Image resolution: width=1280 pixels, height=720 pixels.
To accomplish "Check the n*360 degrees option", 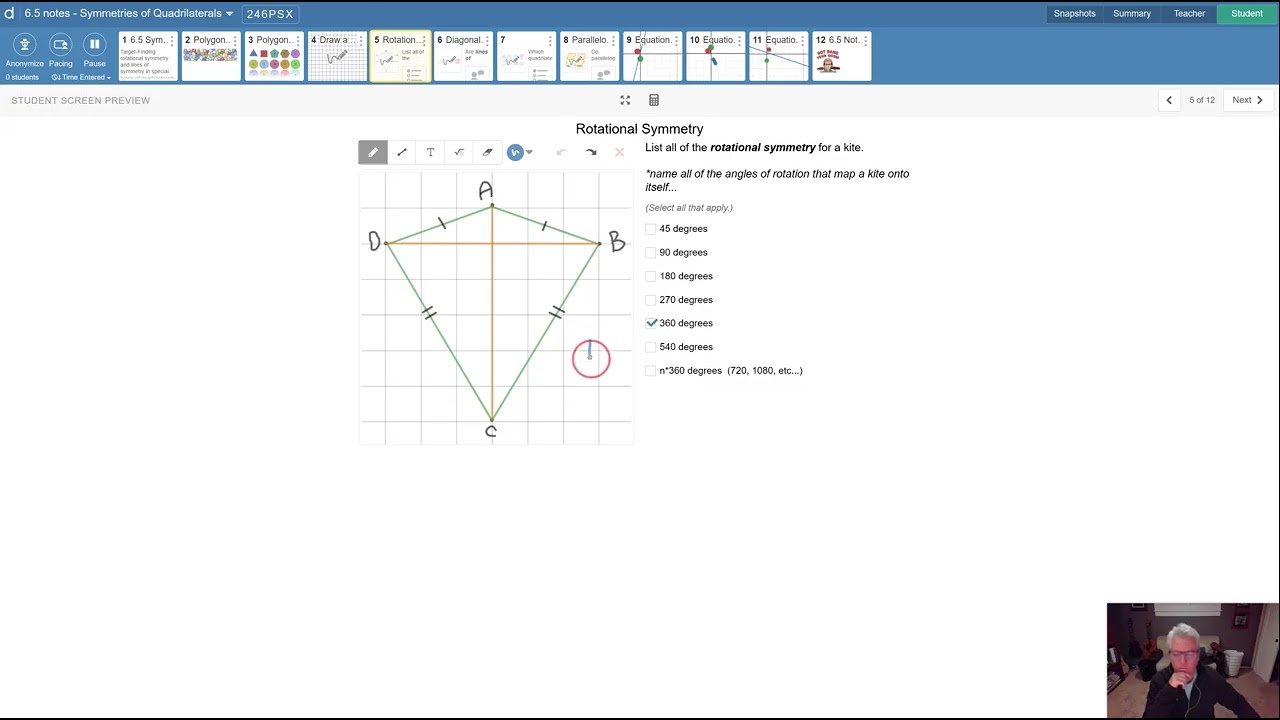I will [651, 371].
